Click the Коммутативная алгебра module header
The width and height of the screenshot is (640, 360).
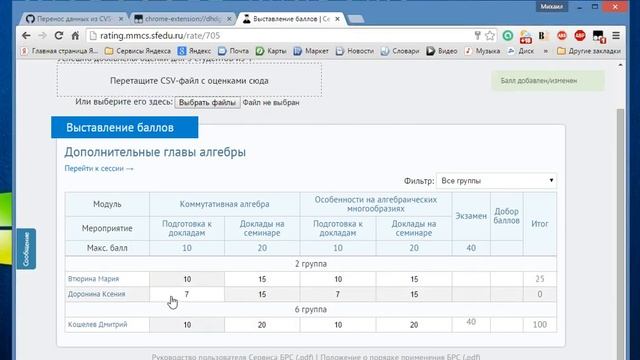pyautogui.click(x=224, y=204)
